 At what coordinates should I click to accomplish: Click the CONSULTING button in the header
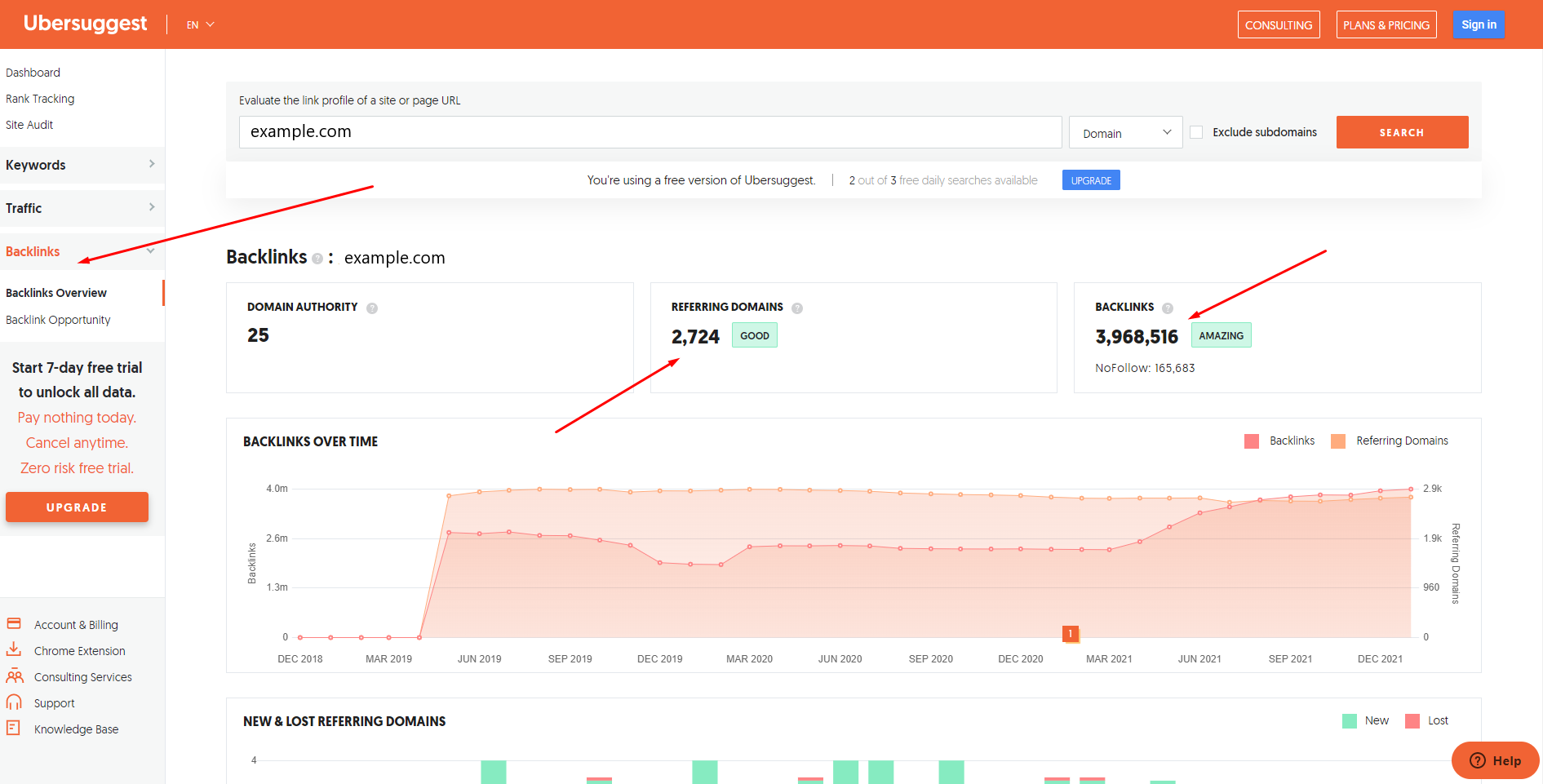click(x=1279, y=24)
